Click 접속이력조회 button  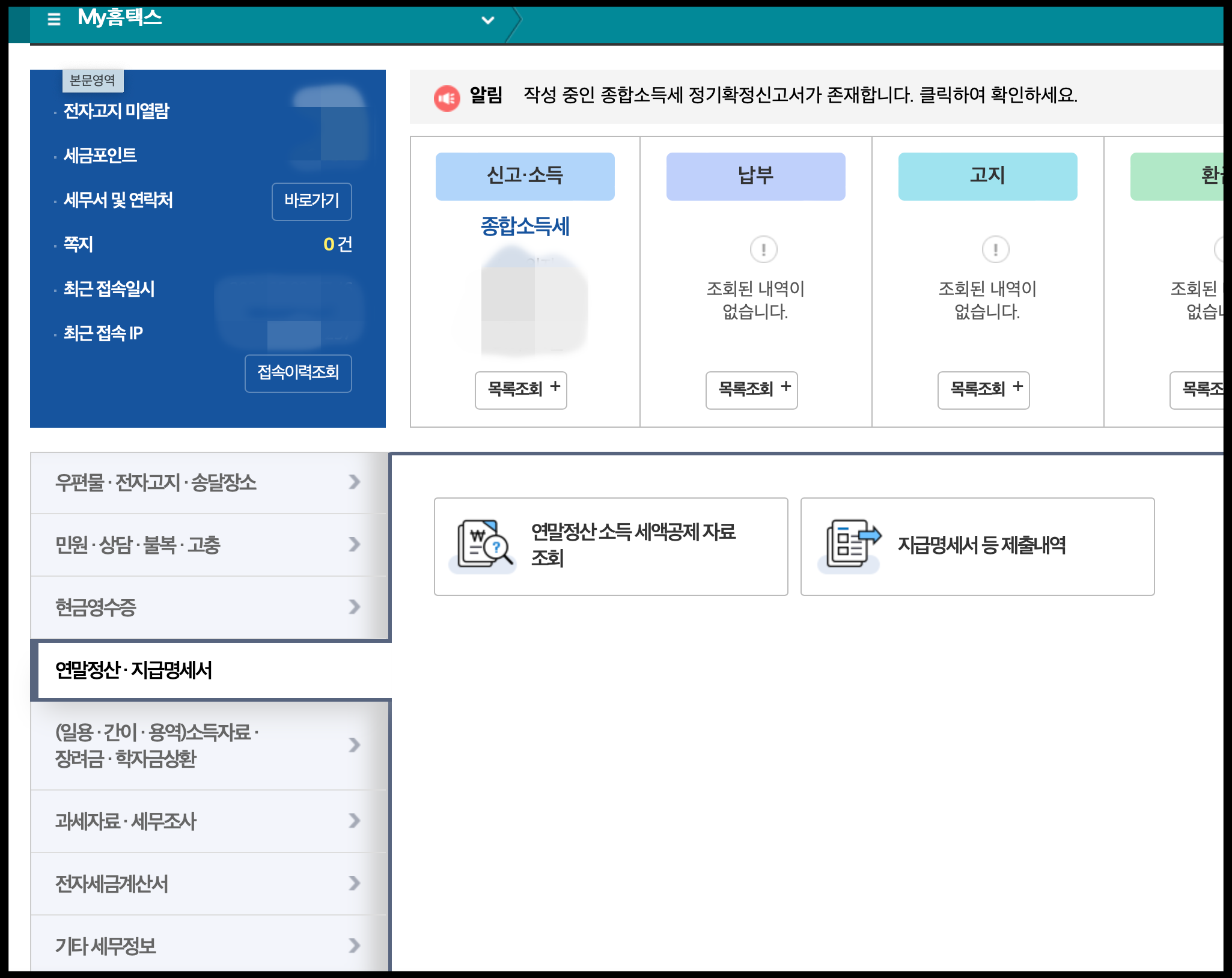click(x=298, y=373)
